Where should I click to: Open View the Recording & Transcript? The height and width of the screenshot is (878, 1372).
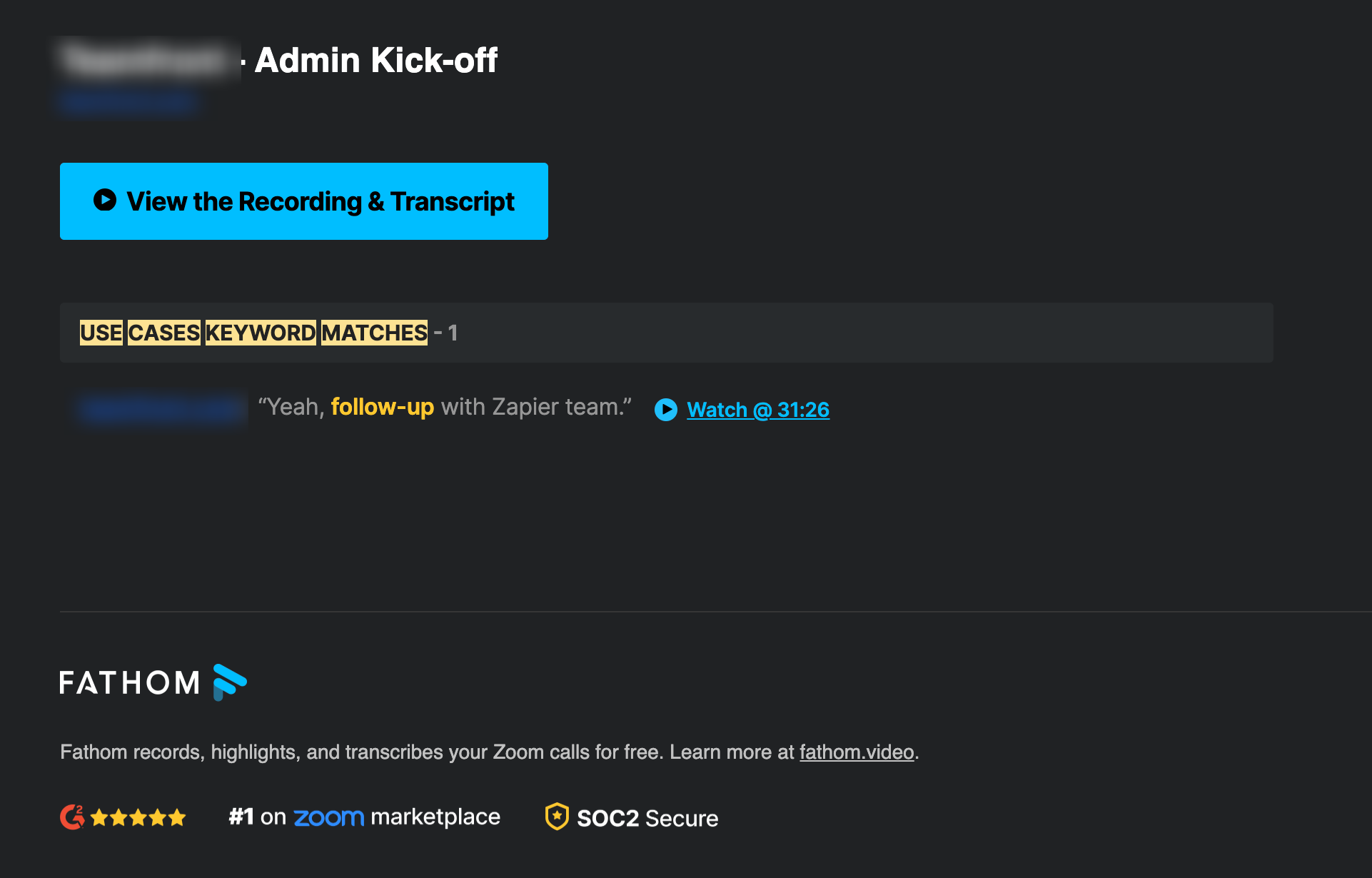321,202
